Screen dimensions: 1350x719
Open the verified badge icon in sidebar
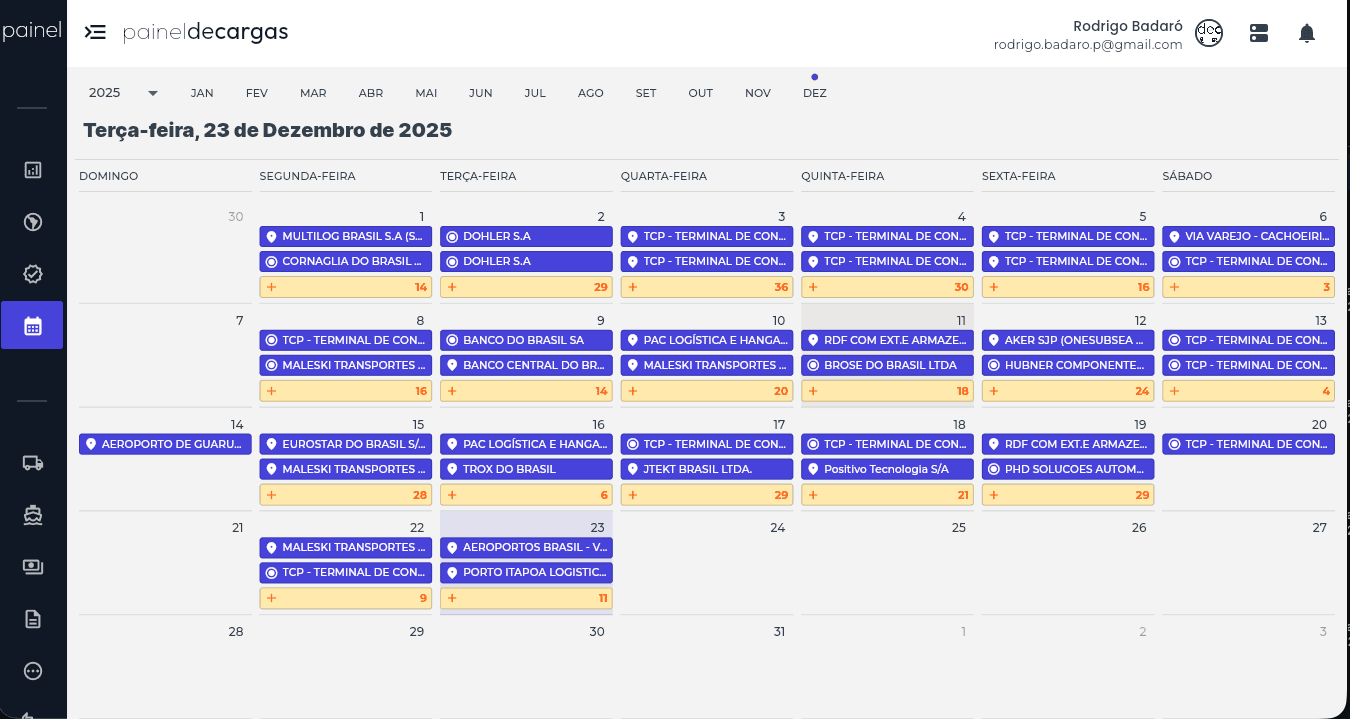tap(33, 274)
